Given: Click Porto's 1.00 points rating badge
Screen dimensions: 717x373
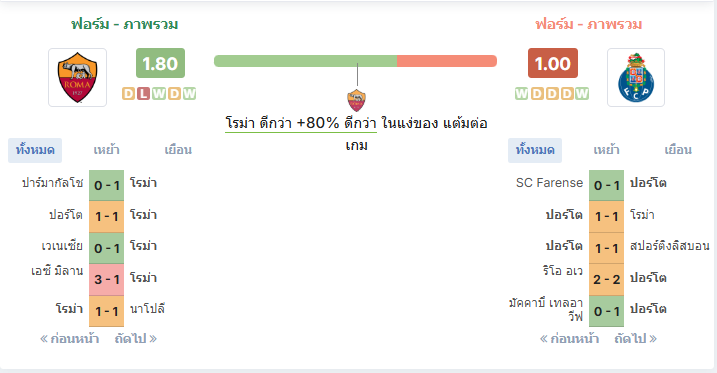Looking at the screenshot, I should click(553, 63).
